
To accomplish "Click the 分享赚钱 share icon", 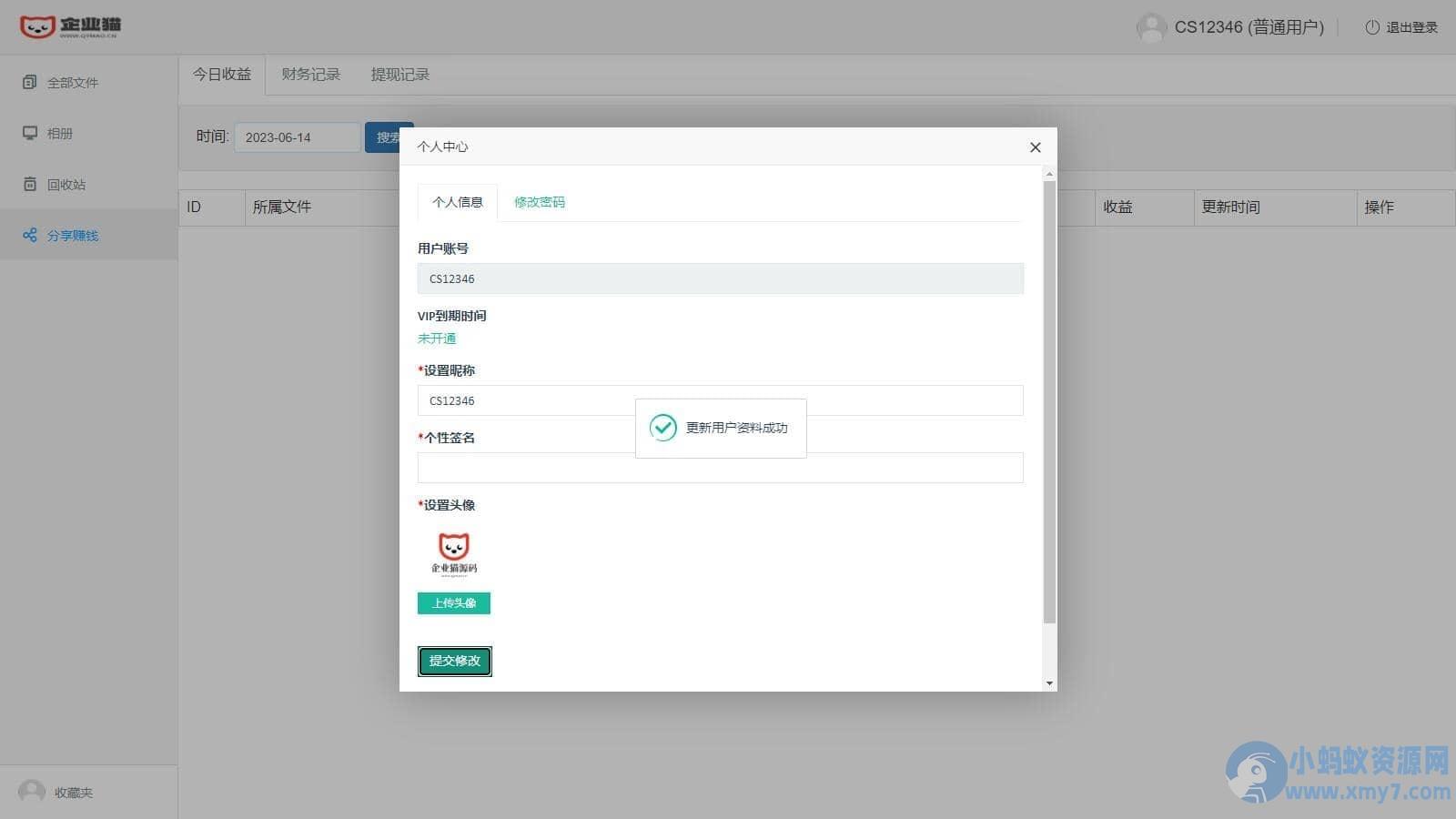I will [30, 235].
